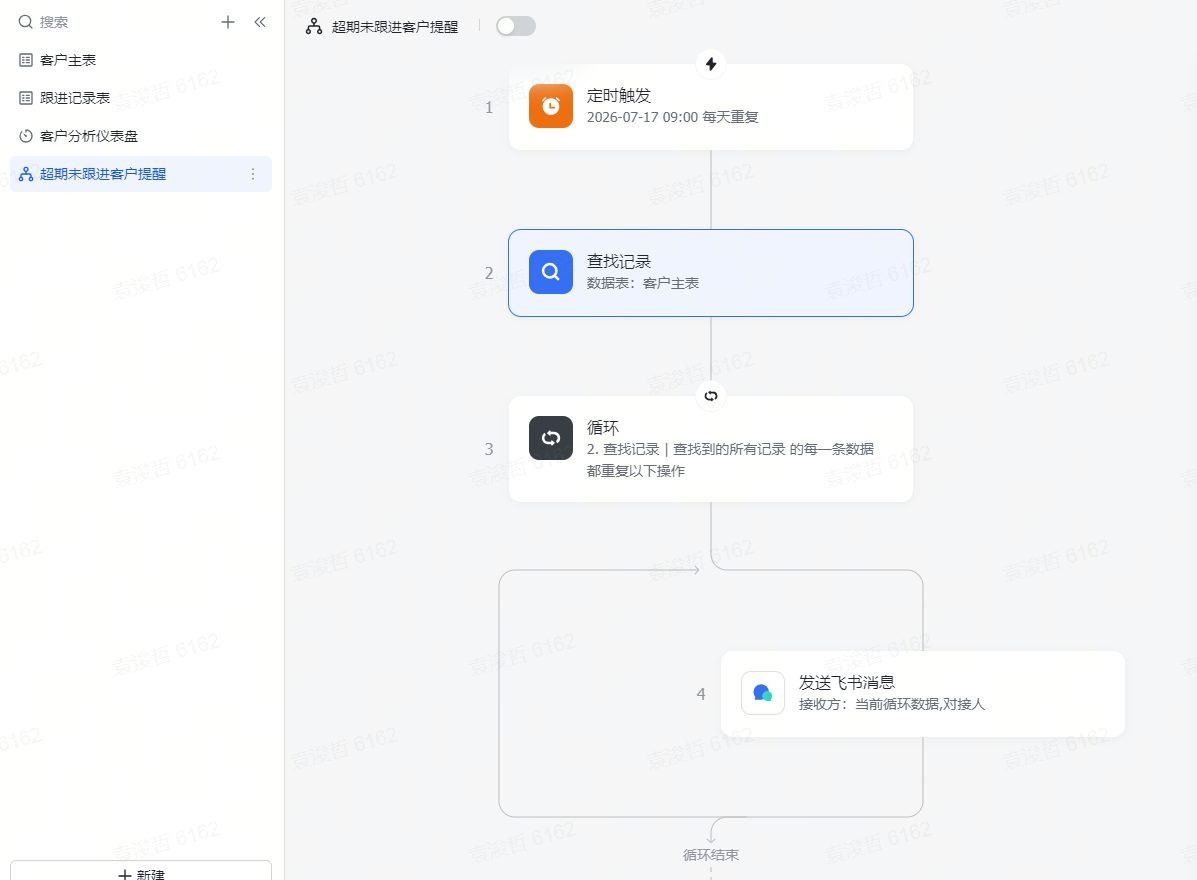This screenshot has width=1197, height=880.
Task: Click the text 接收方：当前循环数据,对接人
Action: [x=892, y=704]
